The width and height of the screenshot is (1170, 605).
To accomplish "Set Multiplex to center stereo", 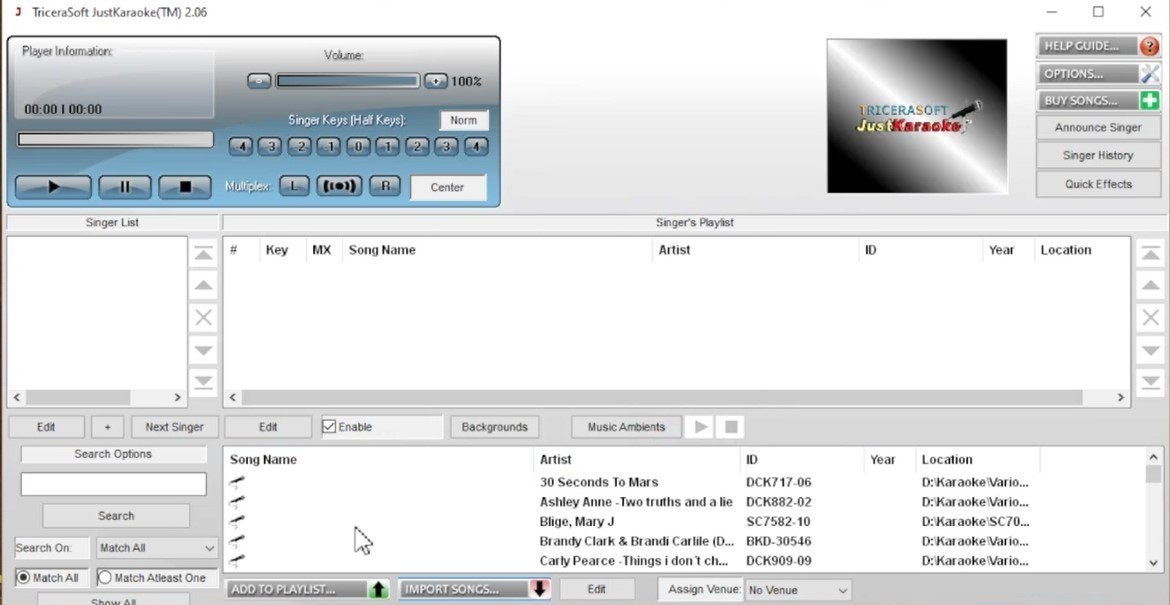I will tap(339, 186).
